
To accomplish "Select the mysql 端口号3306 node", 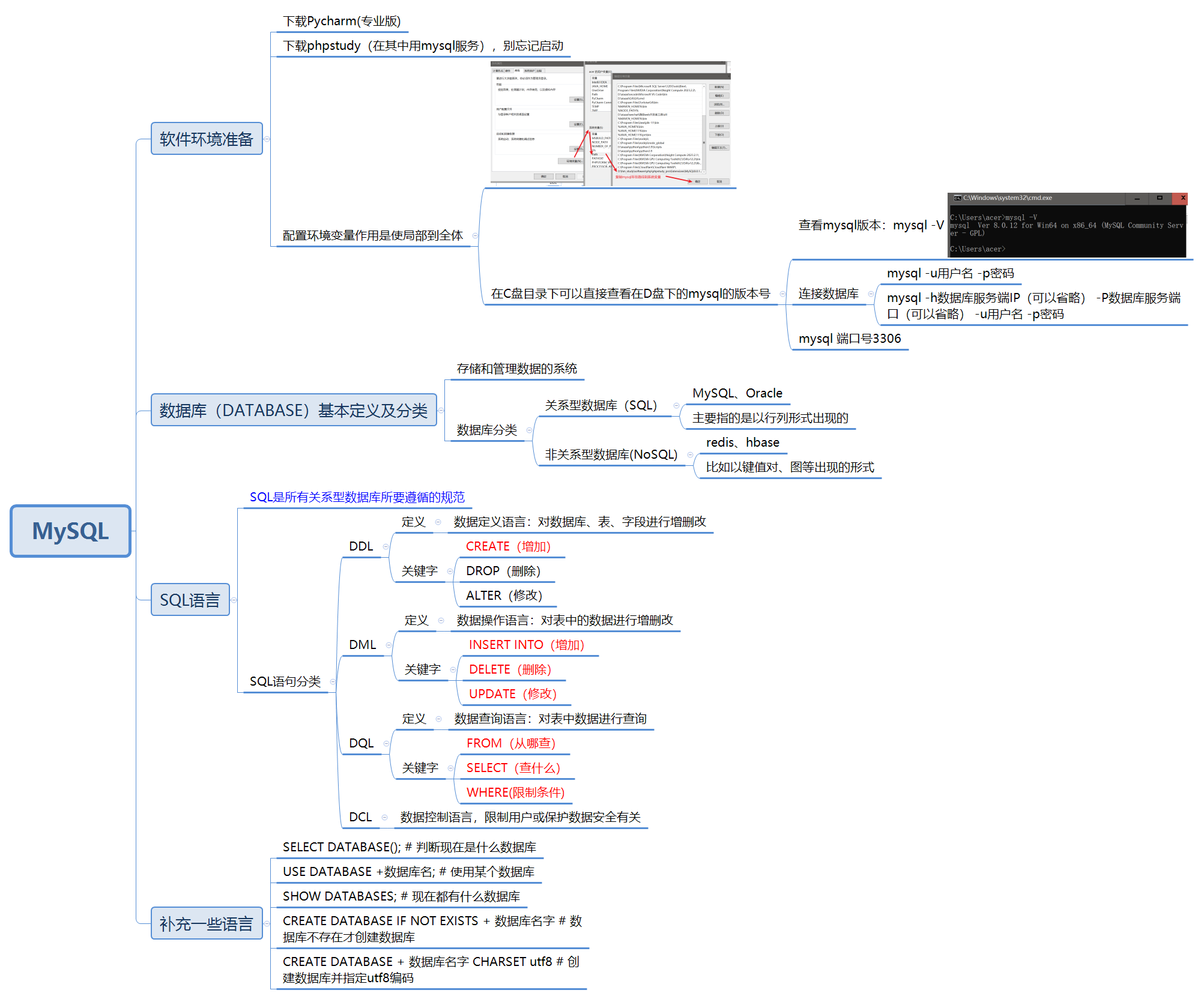I will 849,339.
